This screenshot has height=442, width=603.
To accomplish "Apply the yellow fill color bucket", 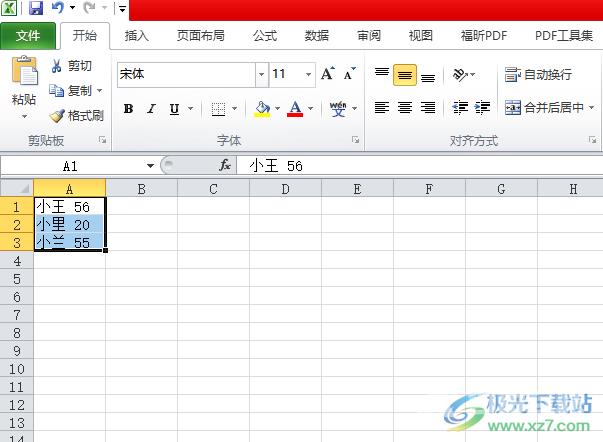I will coord(262,109).
